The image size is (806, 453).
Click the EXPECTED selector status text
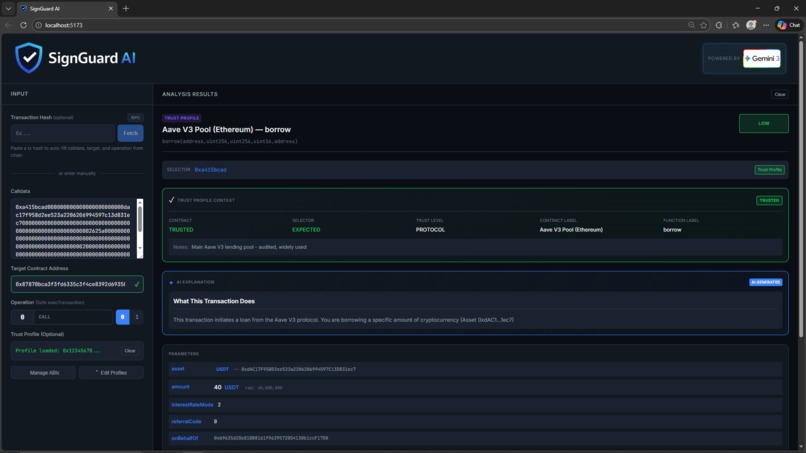[306, 230]
